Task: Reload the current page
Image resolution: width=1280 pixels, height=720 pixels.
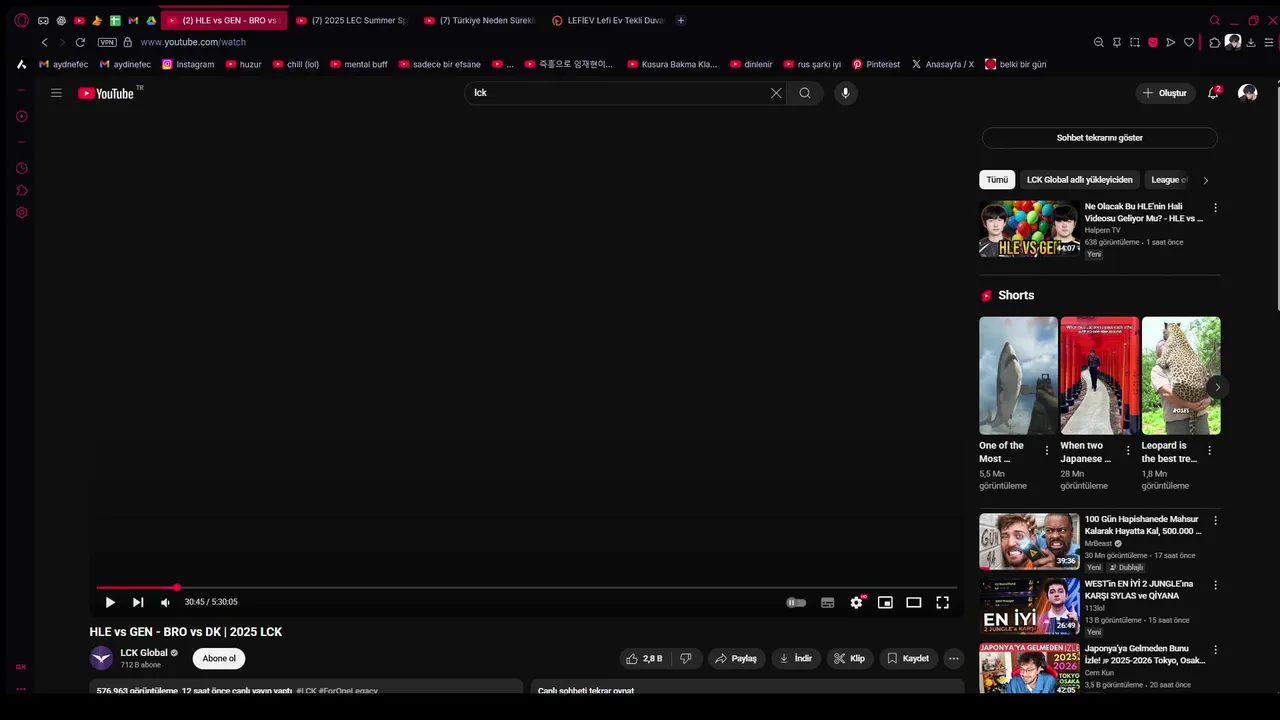Action: point(80,42)
